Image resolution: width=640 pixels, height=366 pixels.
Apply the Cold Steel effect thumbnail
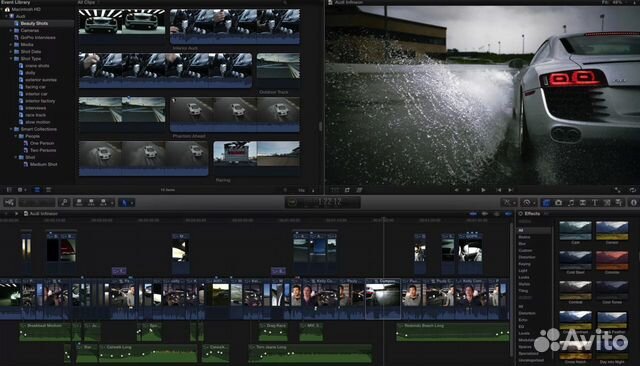(x=576, y=260)
